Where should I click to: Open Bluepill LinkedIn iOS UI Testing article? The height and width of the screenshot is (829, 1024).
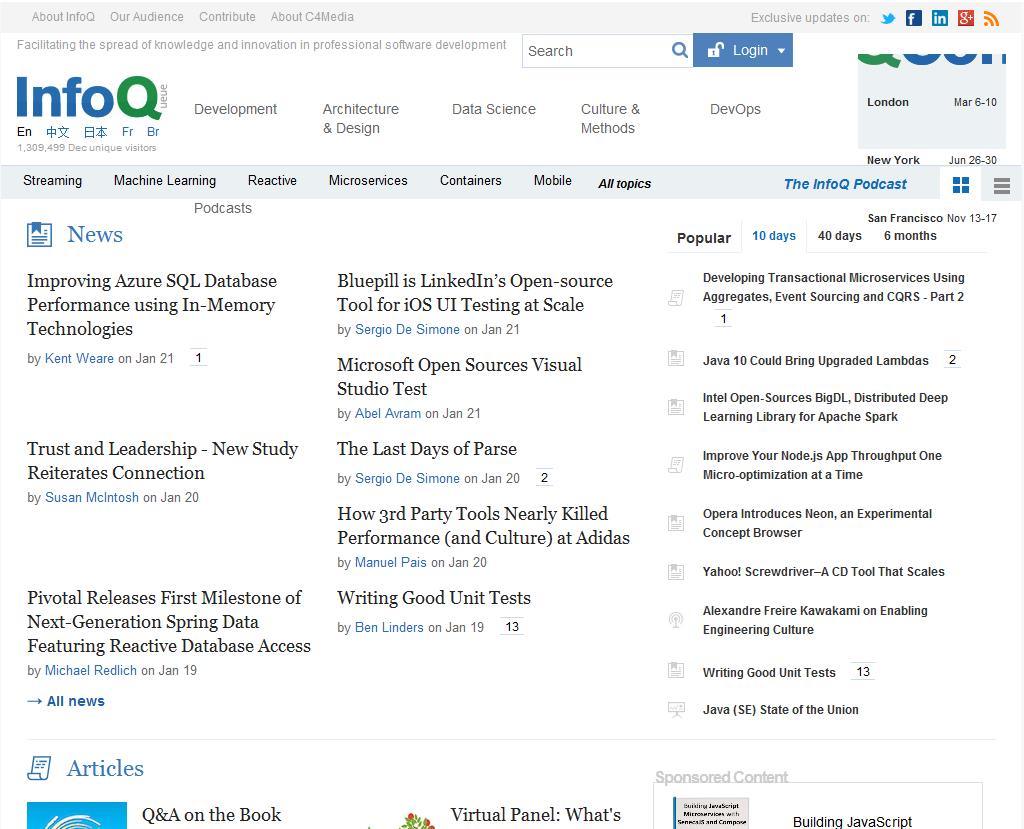(x=475, y=293)
